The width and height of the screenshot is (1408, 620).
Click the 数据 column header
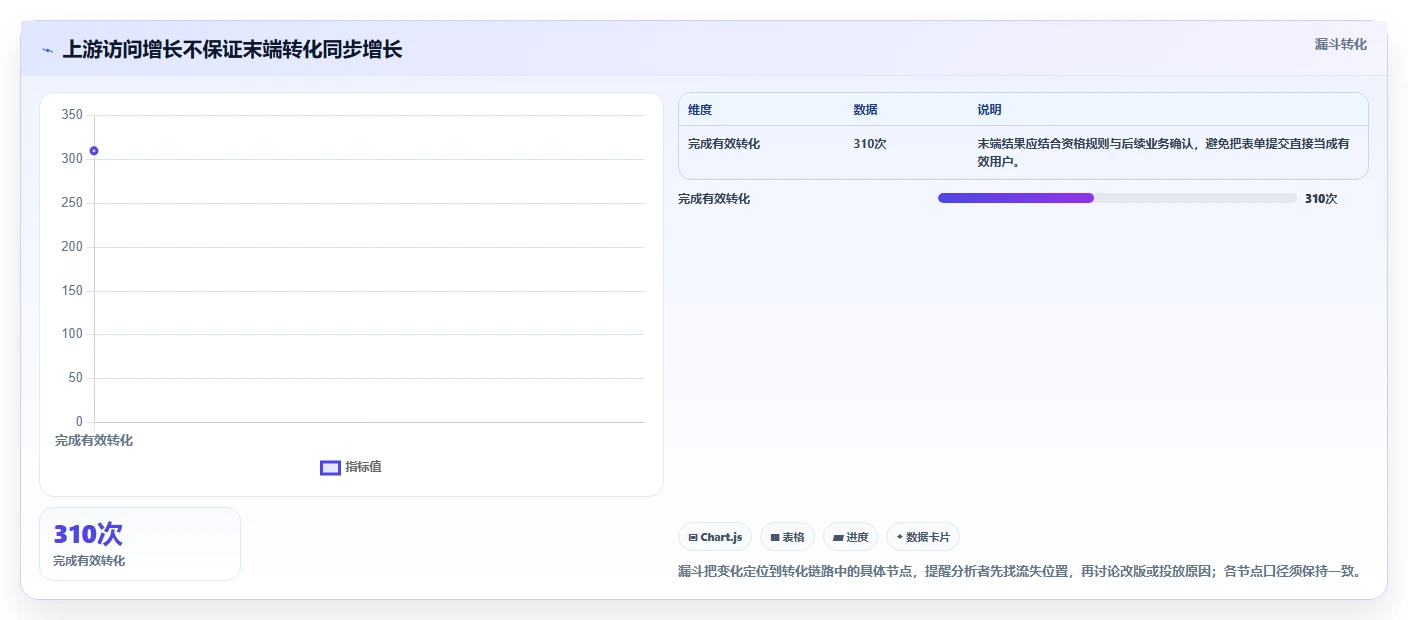coord(865,110)
